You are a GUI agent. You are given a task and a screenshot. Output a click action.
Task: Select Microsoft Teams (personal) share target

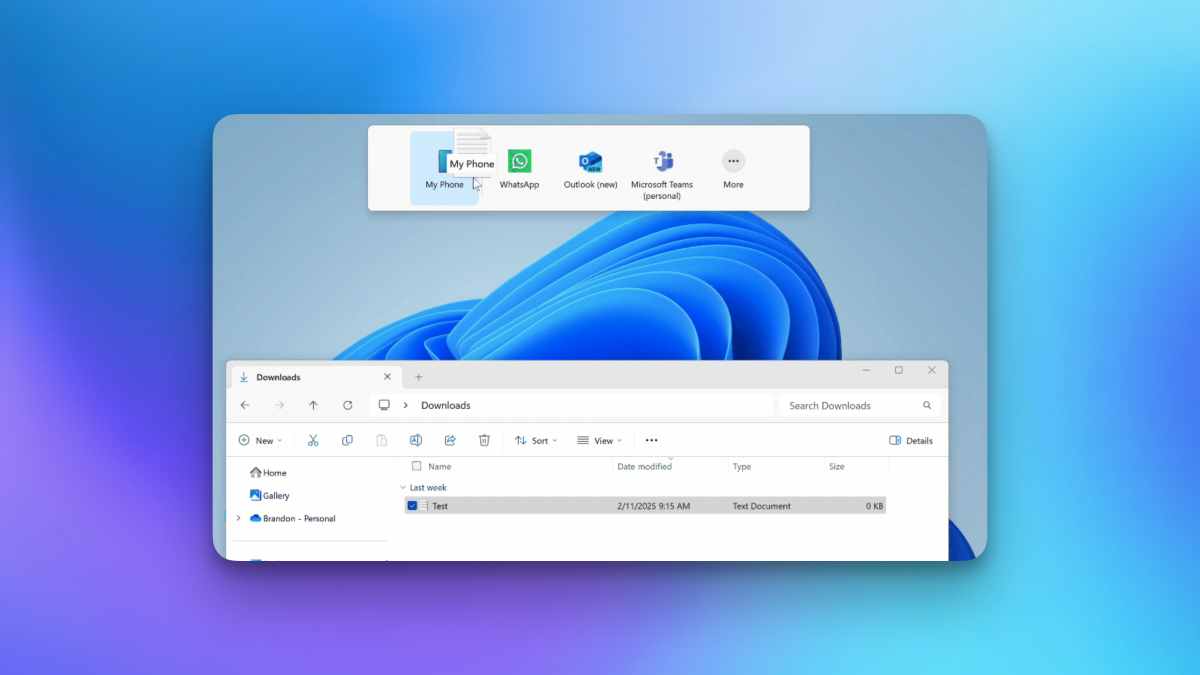pyautogui.click(x=662, y=175)
